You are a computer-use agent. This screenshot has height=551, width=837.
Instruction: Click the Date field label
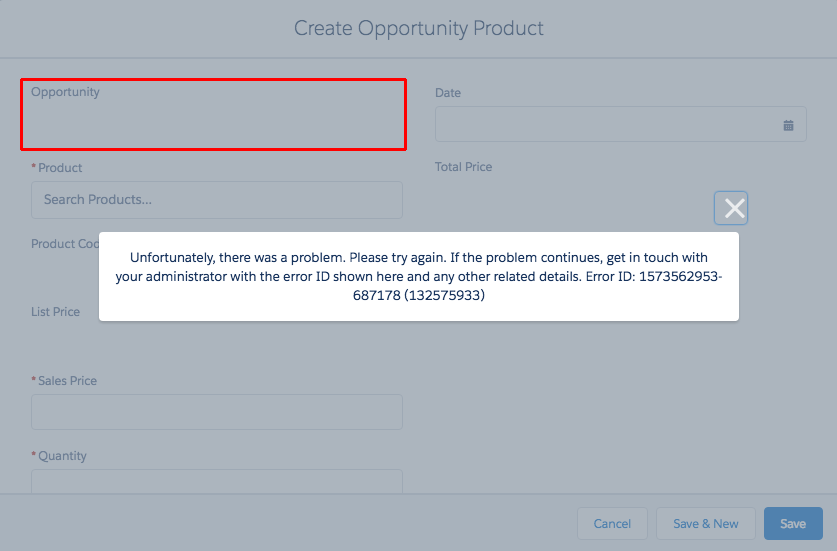point(448,93)
